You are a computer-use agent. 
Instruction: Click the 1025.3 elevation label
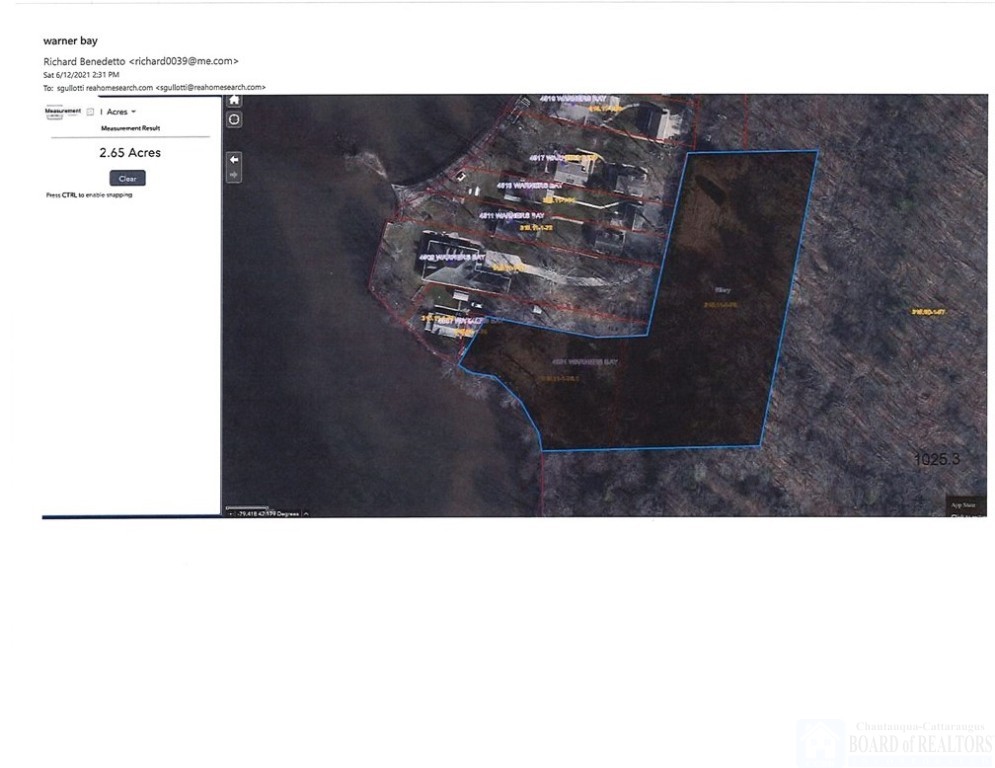[x=937, y=459]
